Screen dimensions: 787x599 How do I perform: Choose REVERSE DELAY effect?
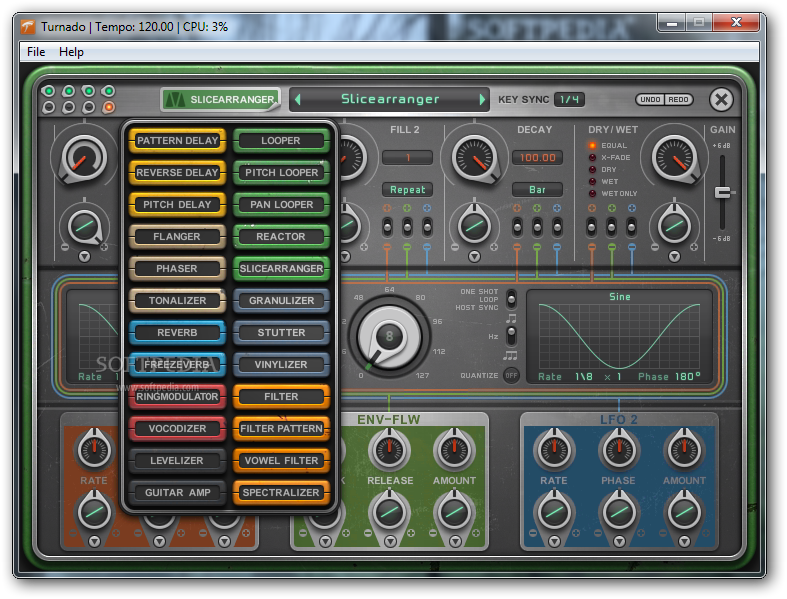[177, 173]
